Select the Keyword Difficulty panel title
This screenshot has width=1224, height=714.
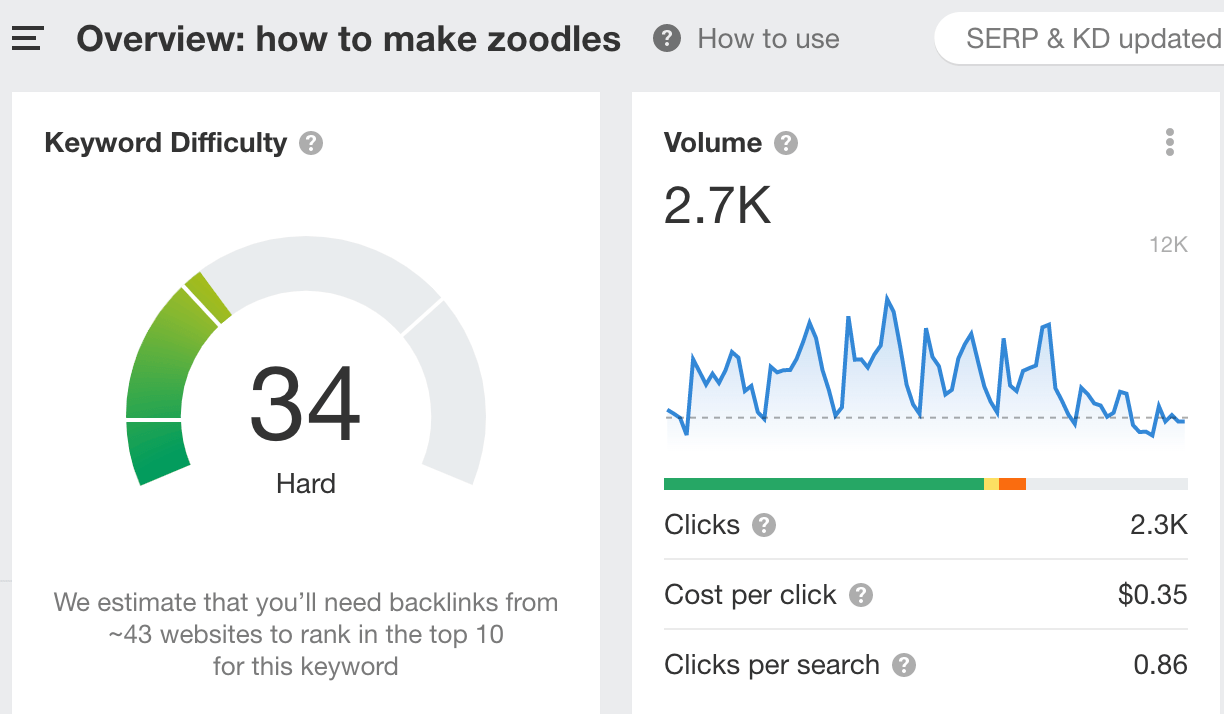click(165, 143)
